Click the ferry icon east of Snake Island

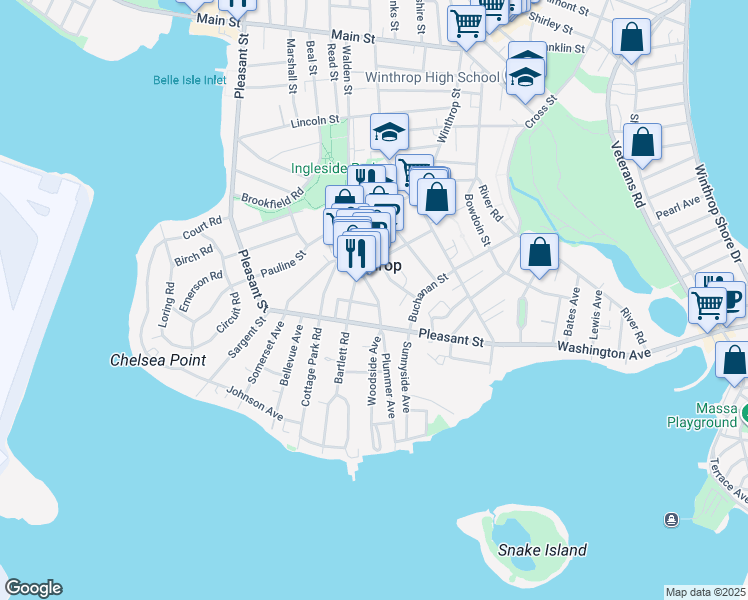[669, 519]
